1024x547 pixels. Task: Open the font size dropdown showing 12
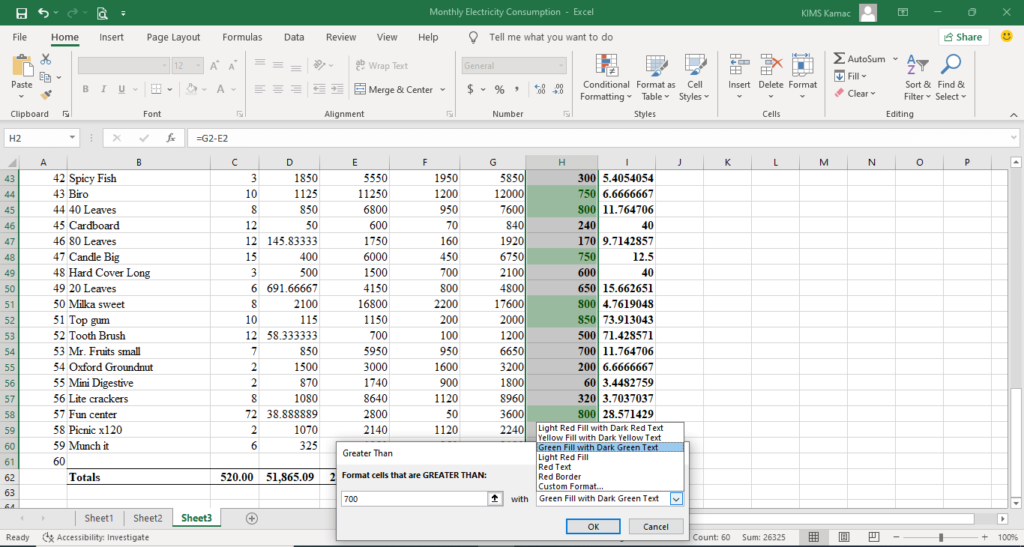[197, 65]
